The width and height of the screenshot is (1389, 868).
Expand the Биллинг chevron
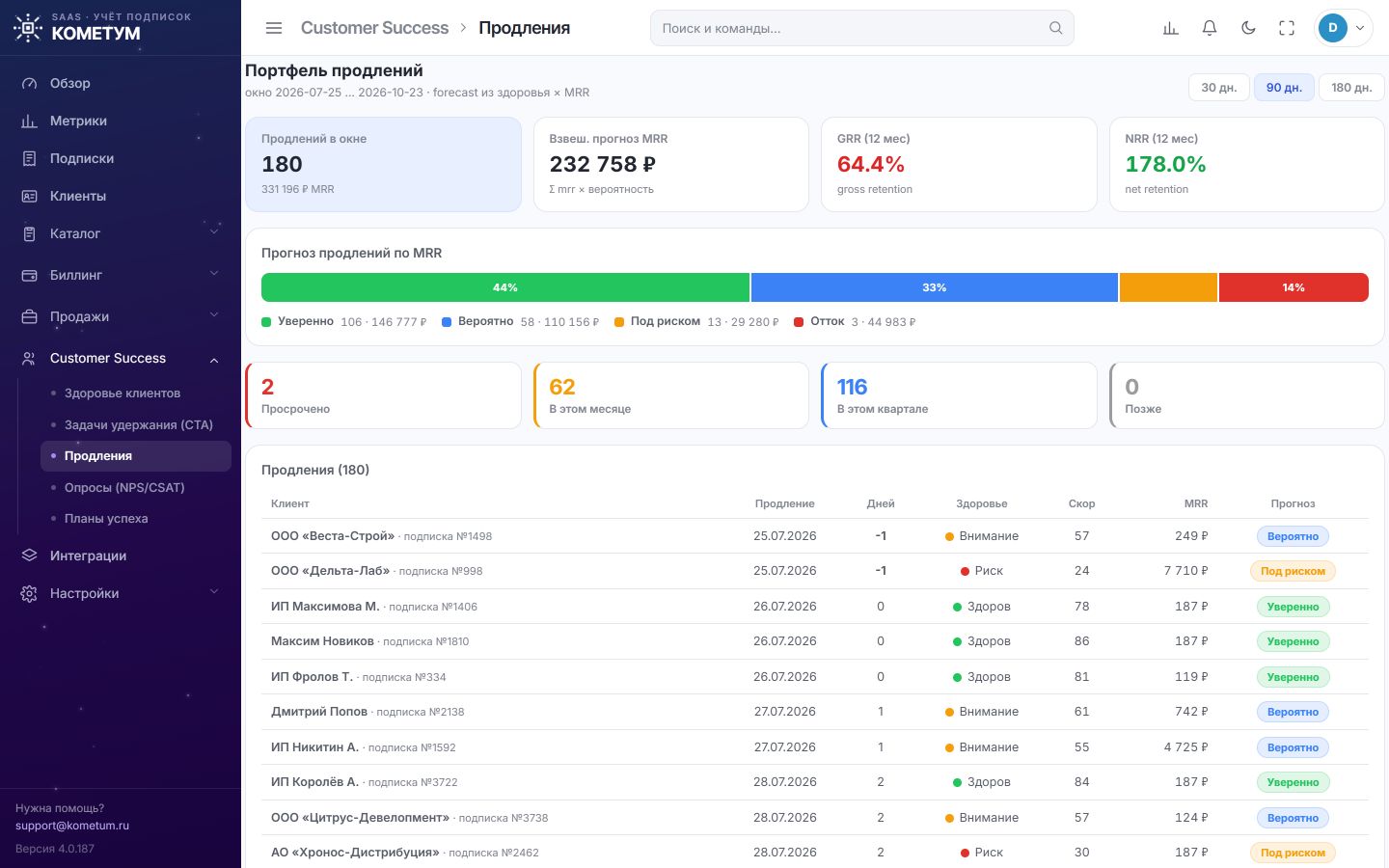pyautogui.click(x=214, y=273)
